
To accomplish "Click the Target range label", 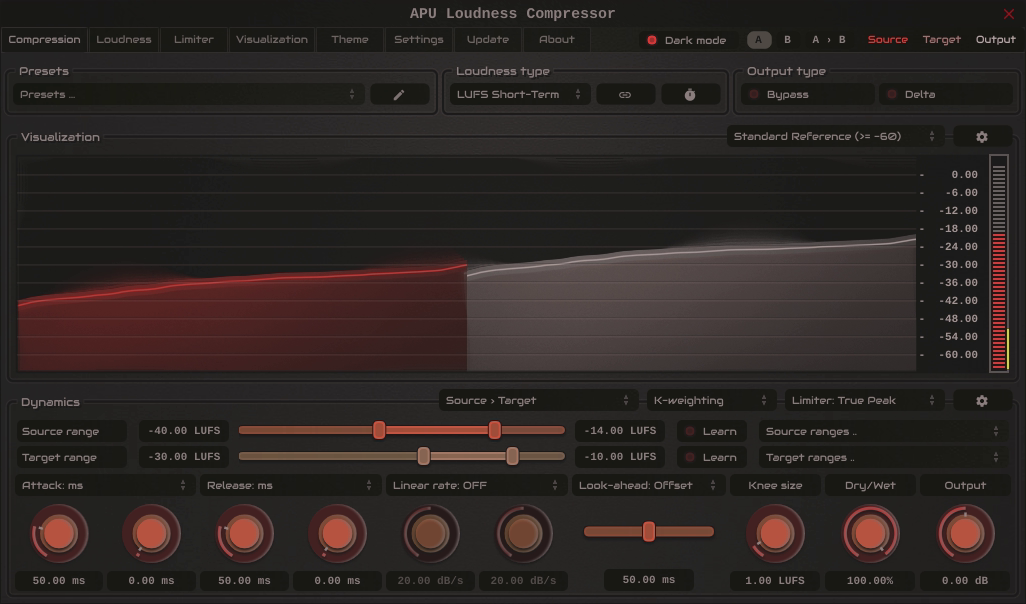I will coord(71,457).
